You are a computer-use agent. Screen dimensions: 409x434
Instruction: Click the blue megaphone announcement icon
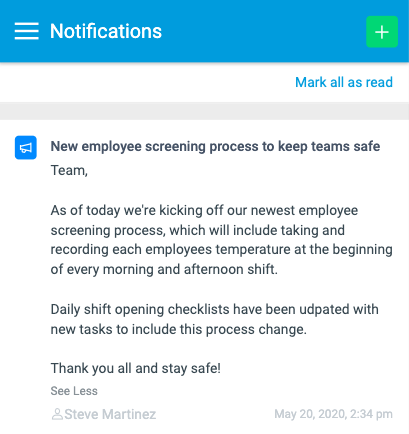(x=26, y=147)
